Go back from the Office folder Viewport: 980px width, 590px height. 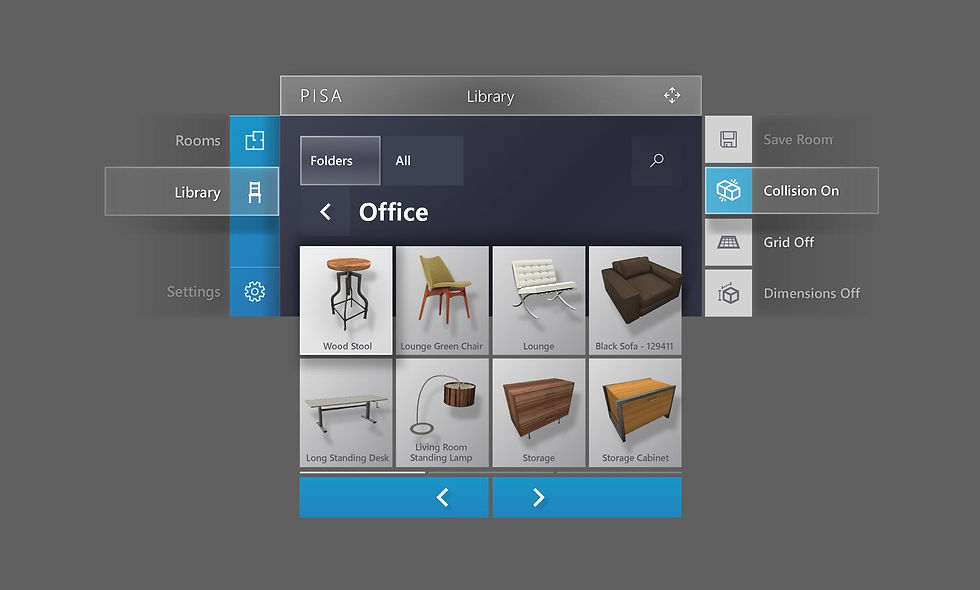pyautogui.click(x=325, y=212)
